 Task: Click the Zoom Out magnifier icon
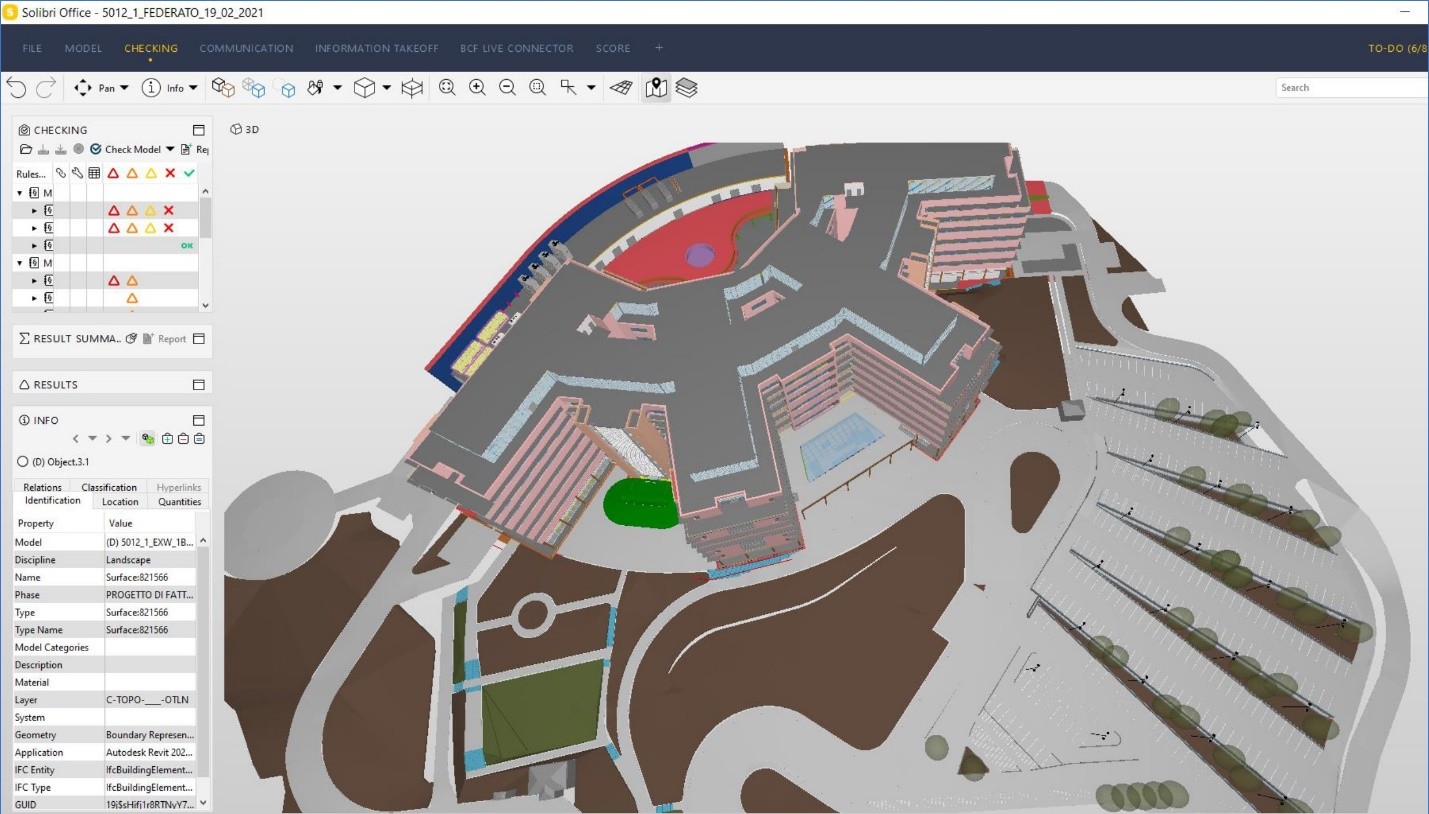(507, 88)
